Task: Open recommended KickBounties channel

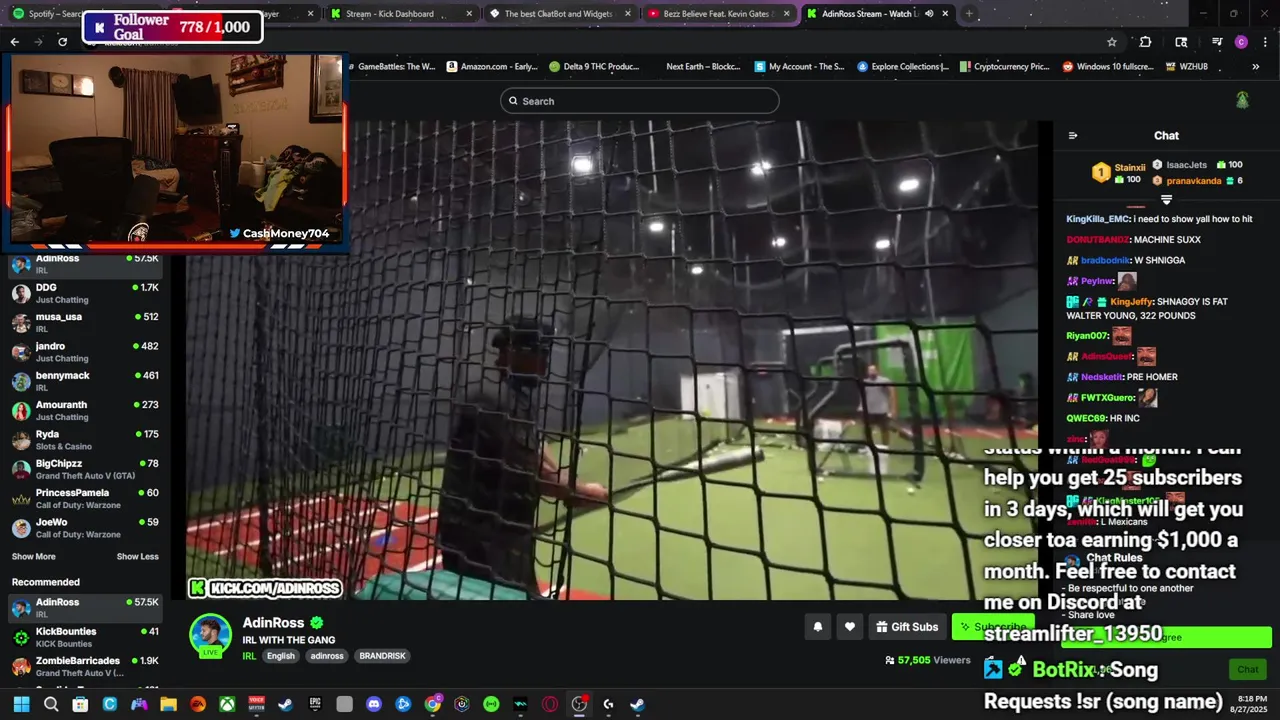Action: [x=85, y=637]
